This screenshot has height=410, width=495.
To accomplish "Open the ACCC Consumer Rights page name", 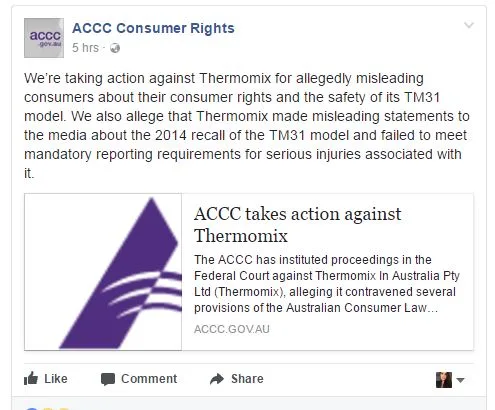I will [x=153, y=28].
